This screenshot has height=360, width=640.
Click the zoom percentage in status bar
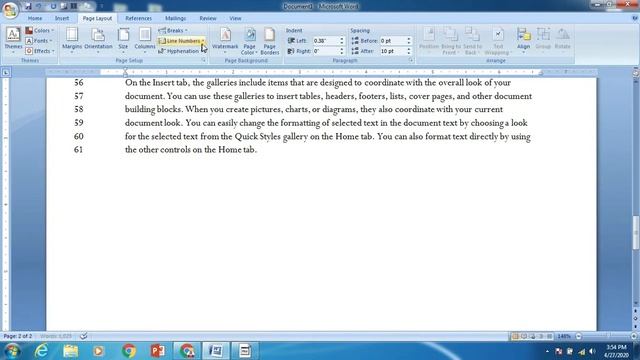564,336
